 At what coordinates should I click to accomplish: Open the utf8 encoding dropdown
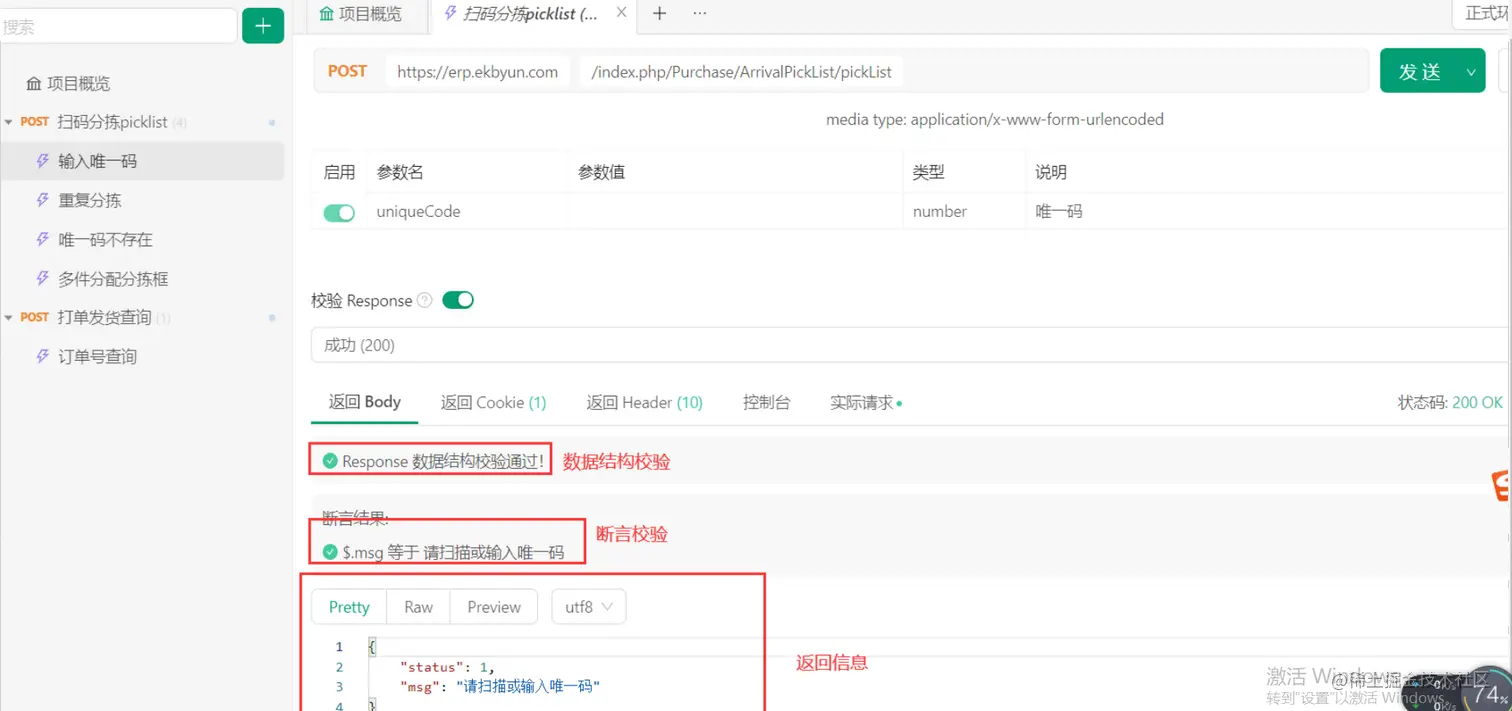(588, 607)
